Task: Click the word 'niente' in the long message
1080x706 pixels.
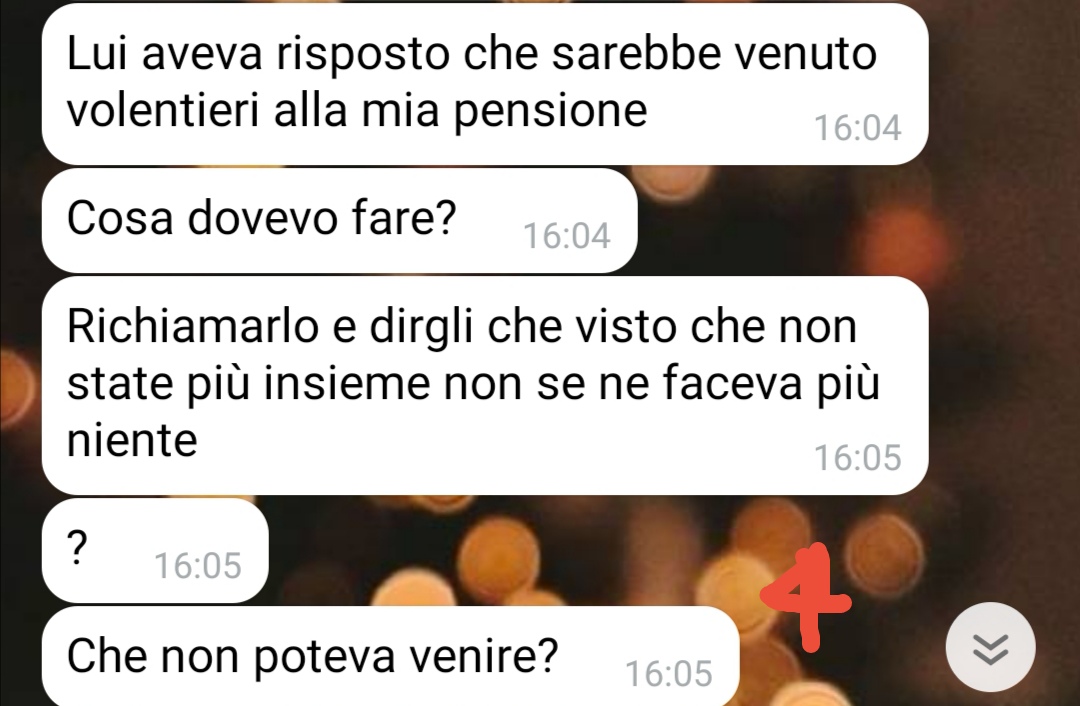Action: pyautogui.click(x=132, y=440)
